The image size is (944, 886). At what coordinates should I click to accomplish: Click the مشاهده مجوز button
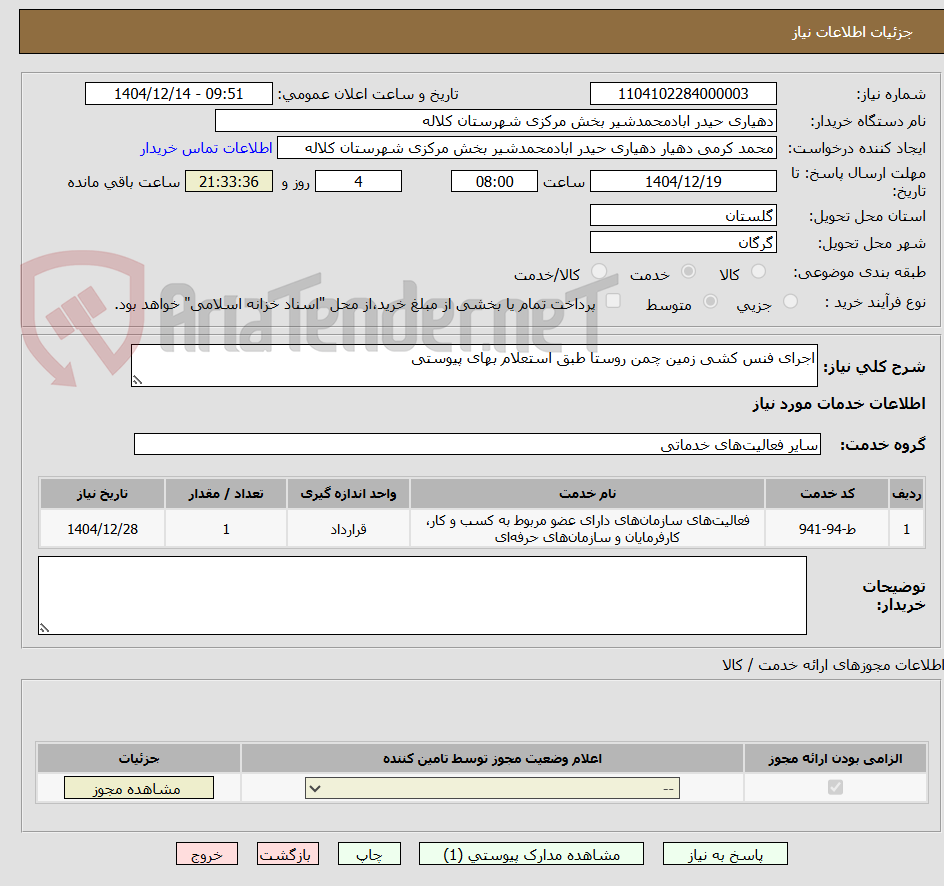point(138,788)
